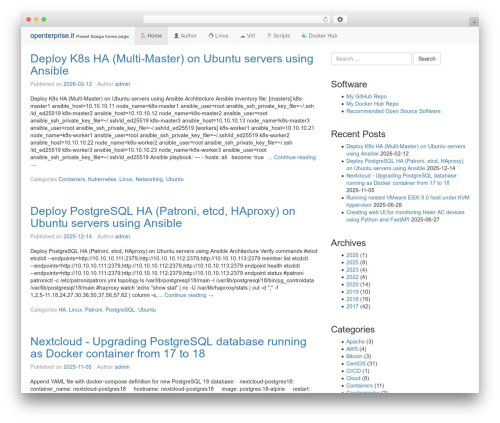Click Continue reading in K8s post
The width and height of the screenshot is (500, 423).
[x=295, y=157]
